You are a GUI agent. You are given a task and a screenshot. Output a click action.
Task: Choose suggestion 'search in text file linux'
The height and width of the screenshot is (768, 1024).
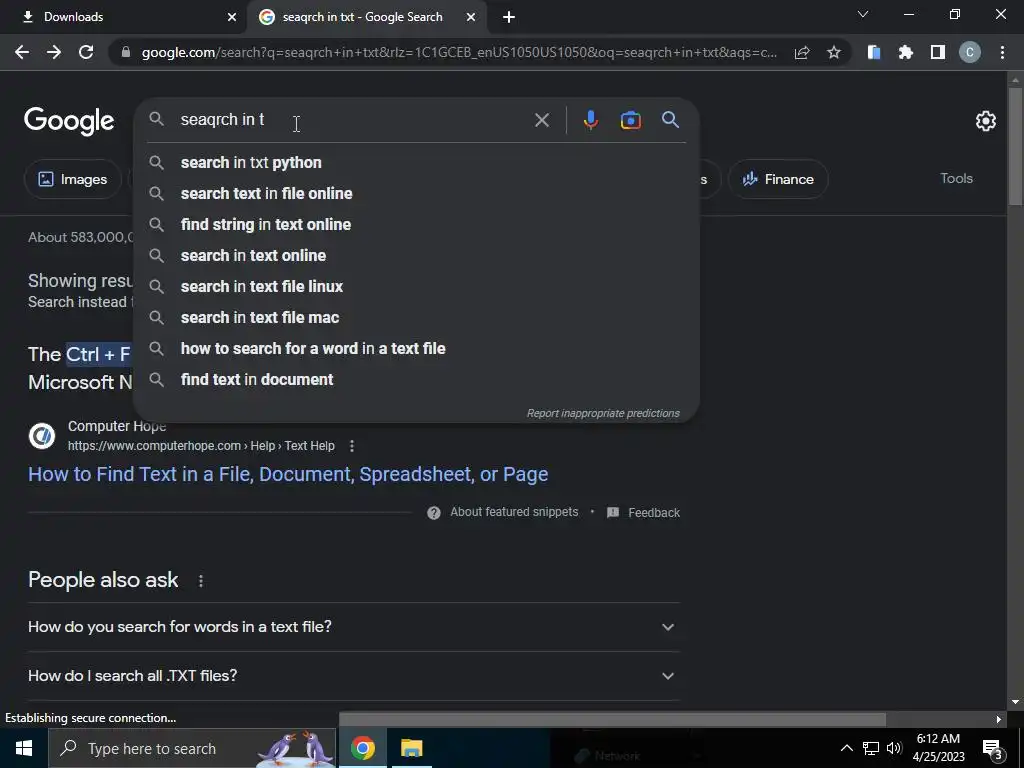click(x=416, y=287)
